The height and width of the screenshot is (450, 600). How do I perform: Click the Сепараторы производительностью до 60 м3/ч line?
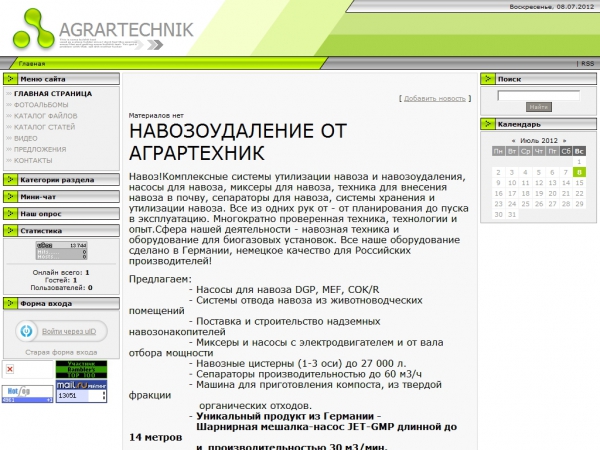[x=305, y=374]
